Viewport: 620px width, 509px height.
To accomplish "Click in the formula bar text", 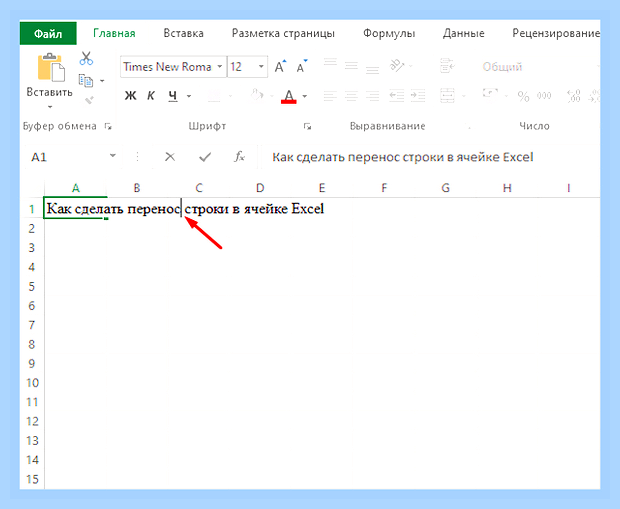I will point(403,157).
